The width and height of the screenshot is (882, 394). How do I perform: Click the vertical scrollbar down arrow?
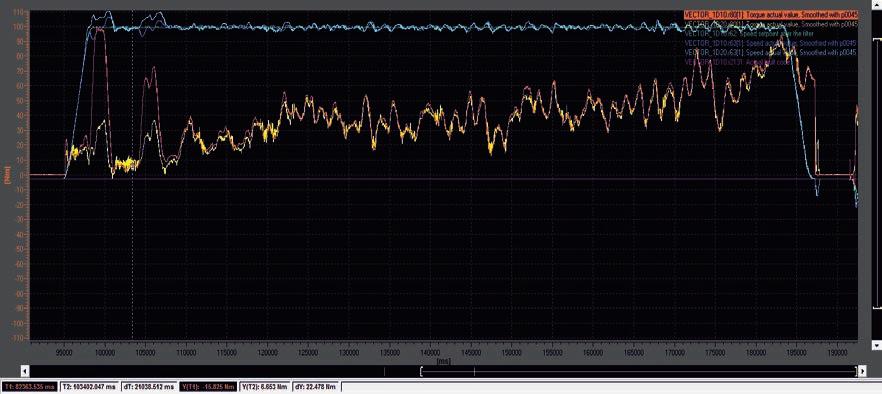(x=877, y=344)
